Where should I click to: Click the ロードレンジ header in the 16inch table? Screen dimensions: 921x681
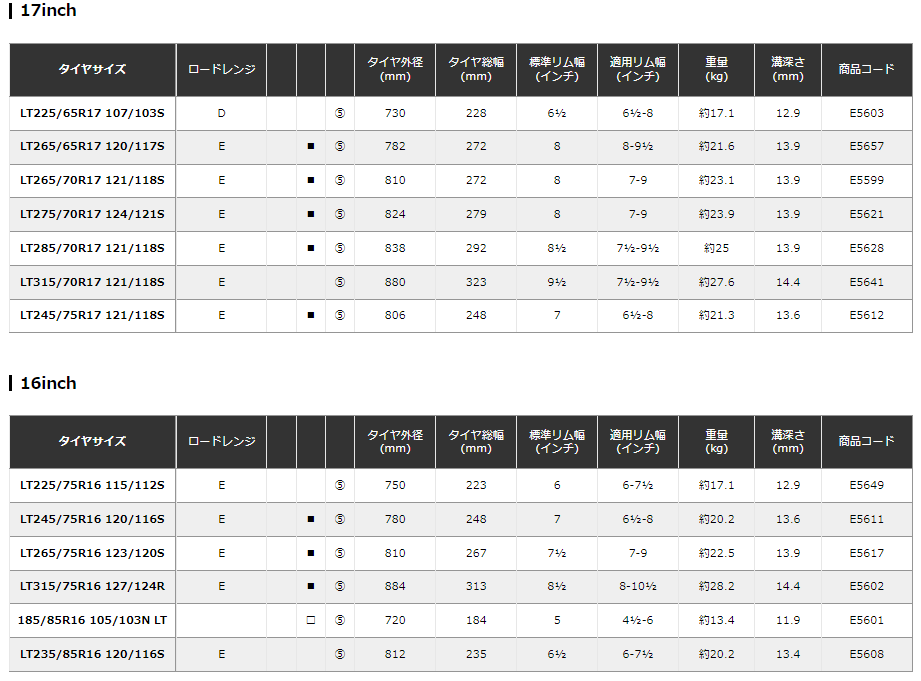(x=221, y=442)
